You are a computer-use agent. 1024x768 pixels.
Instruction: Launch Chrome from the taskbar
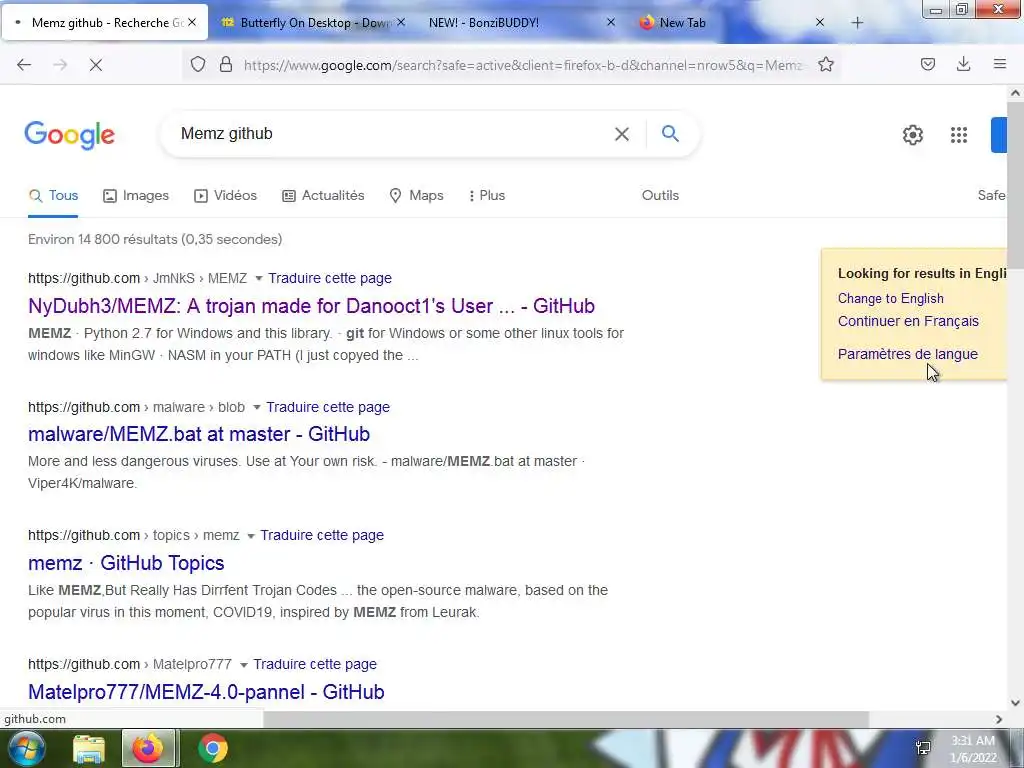click(212, 748)
